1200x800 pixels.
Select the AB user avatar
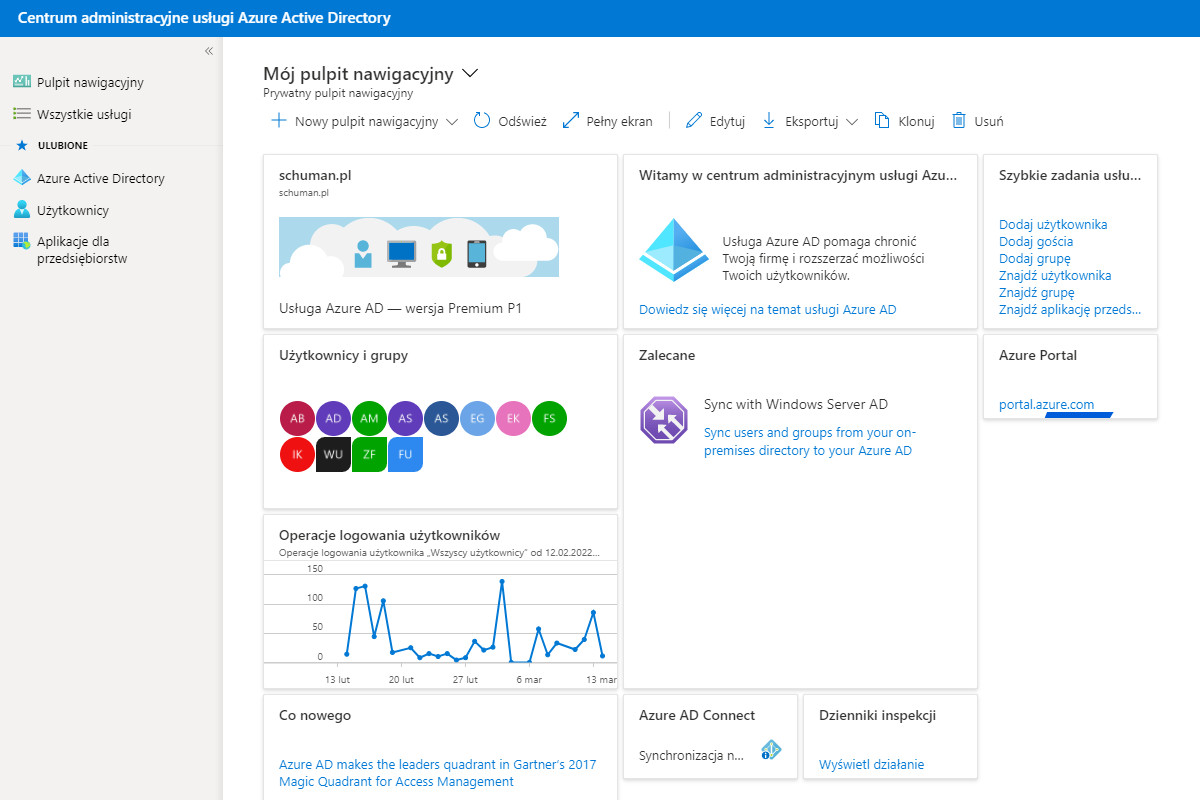[297, 418]
